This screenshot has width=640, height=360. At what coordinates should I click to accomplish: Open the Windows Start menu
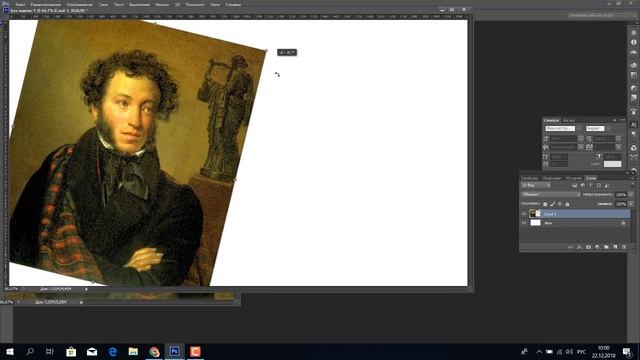pyautogui.click(x=10, y=351)
